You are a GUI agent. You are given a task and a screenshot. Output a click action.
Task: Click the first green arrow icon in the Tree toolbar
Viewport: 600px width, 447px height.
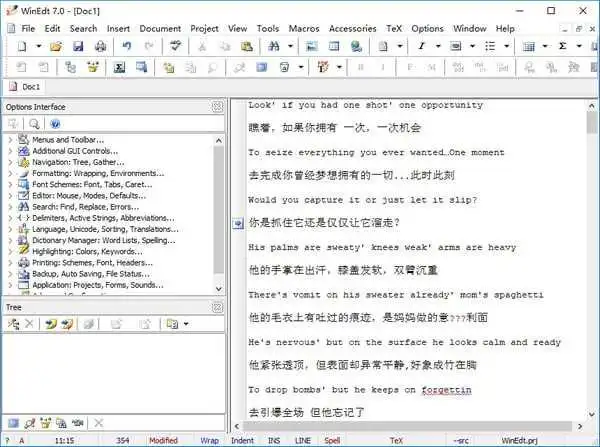tap(51, 324)
